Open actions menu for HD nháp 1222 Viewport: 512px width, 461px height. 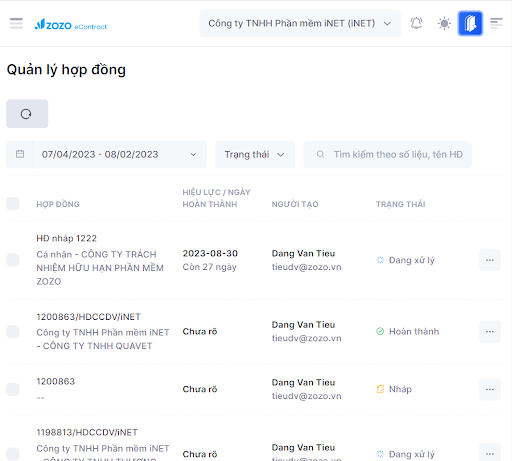click(x=490, y=260)
